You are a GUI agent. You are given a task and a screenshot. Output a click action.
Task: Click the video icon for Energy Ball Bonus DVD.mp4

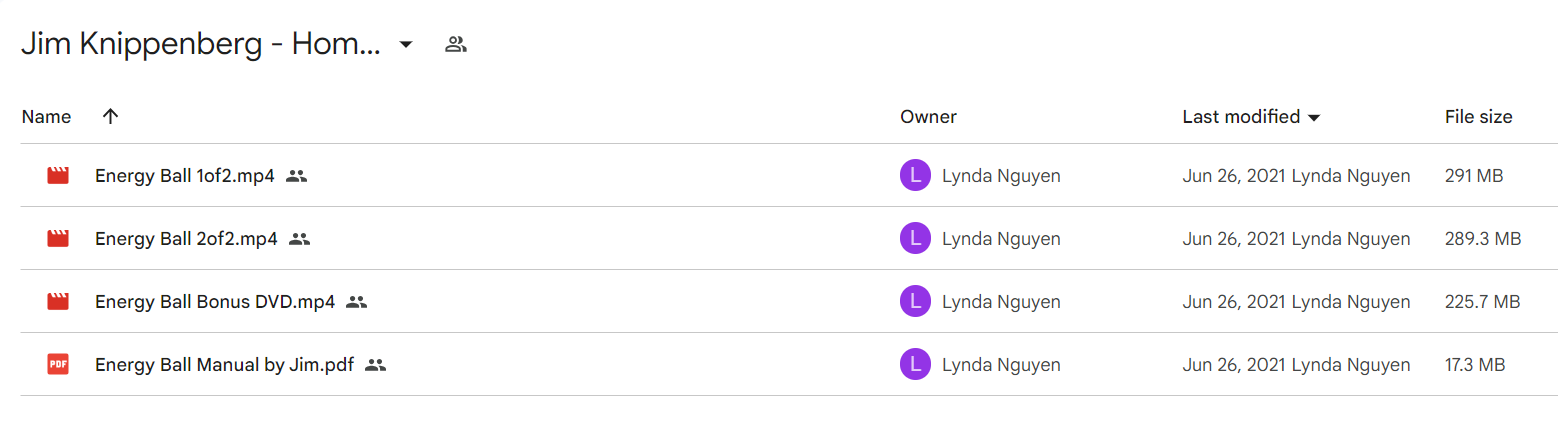click(x=58, y=302)
